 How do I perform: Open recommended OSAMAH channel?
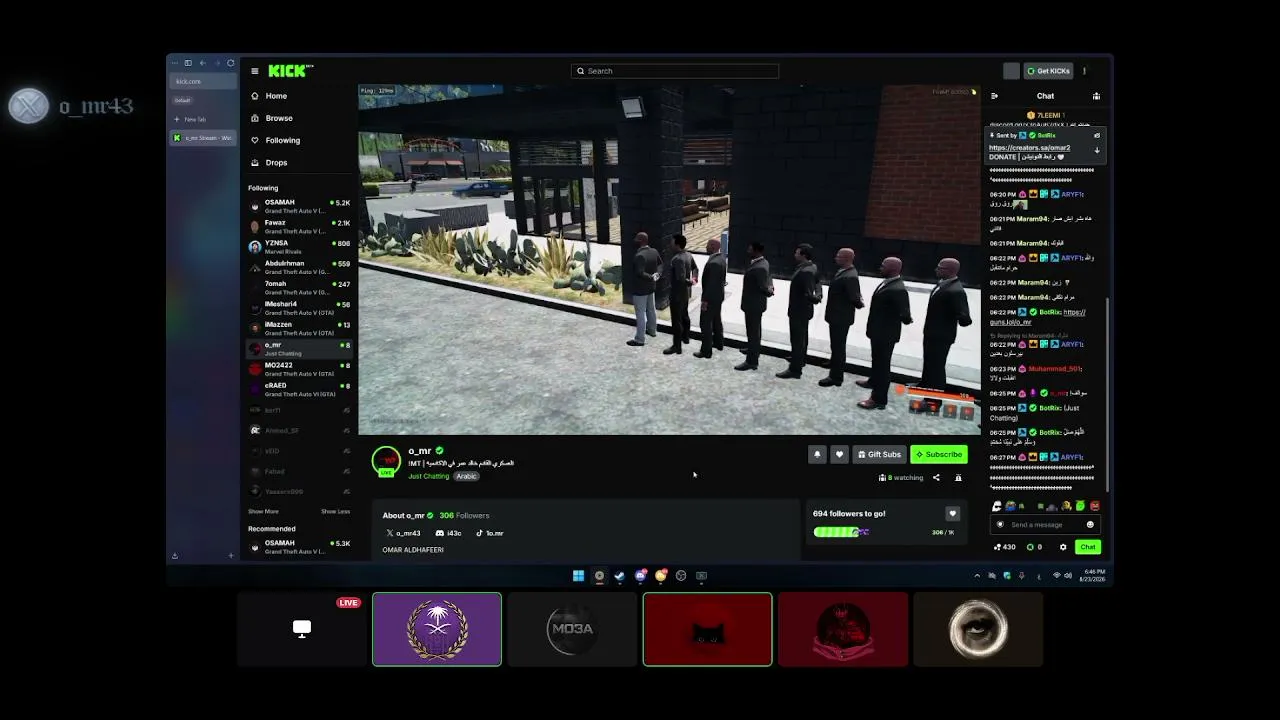pyautogui.click(x=299, y=547)
